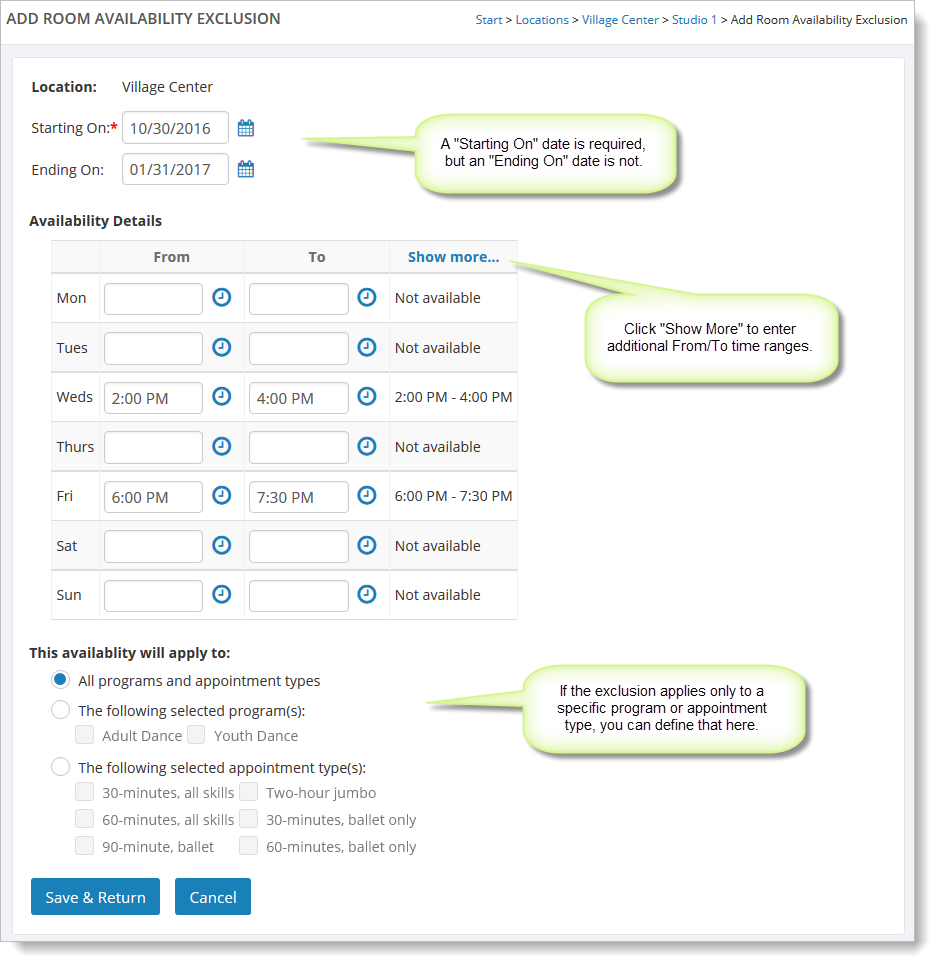Image resolution: width=940 pixels, height=967 pixels.
Task: Focus the Starting On date field
Action: 175,128
